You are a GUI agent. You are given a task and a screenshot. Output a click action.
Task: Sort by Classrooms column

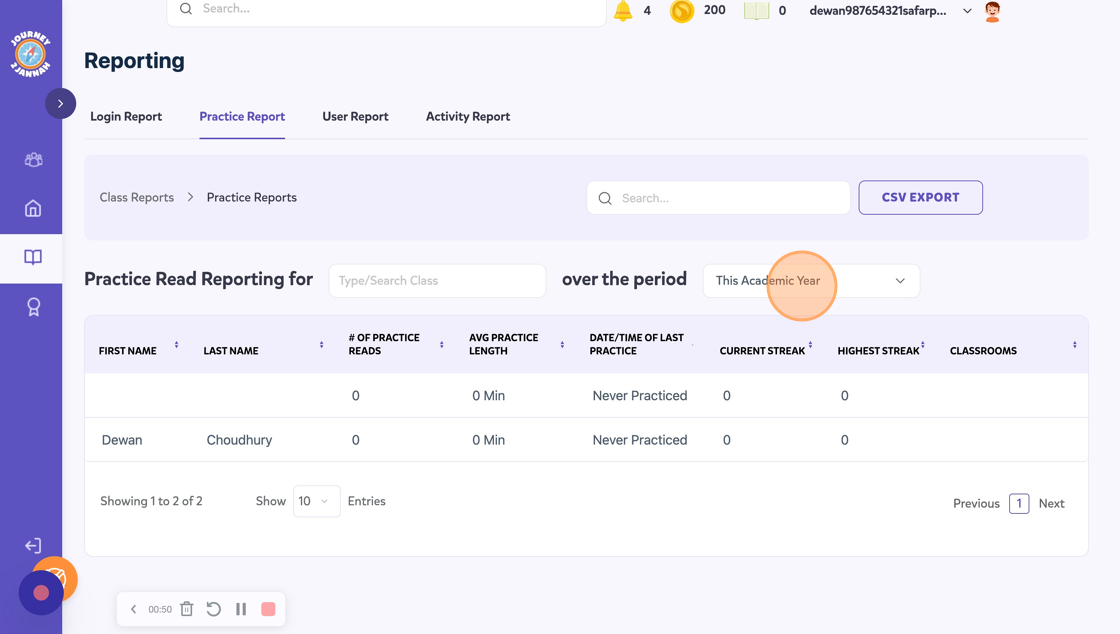1074,345
